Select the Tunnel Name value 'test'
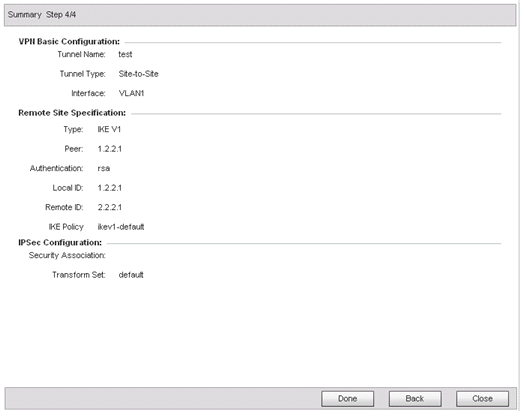 click(125, 54)
